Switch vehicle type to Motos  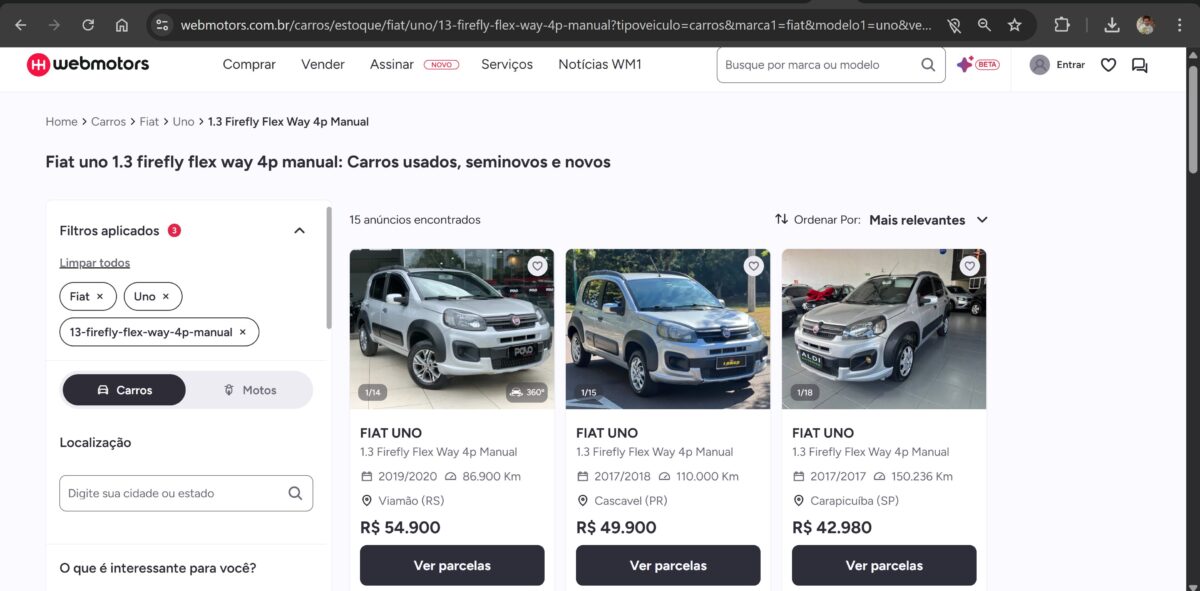[x=250, y=390]
